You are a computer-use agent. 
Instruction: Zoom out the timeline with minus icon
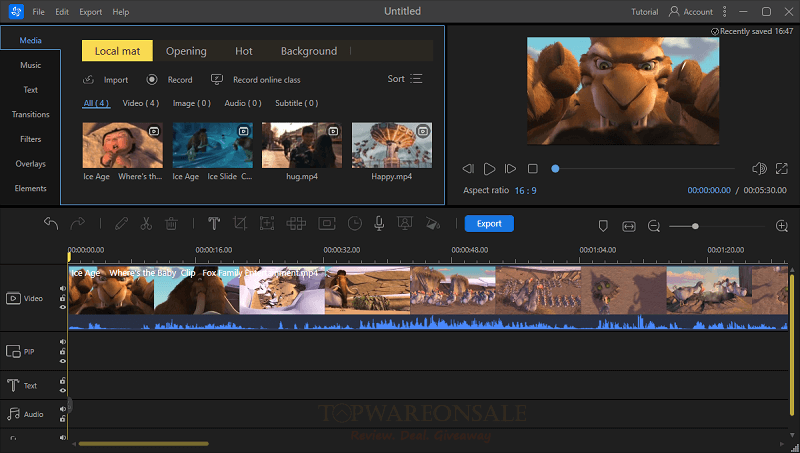(654, 226)
